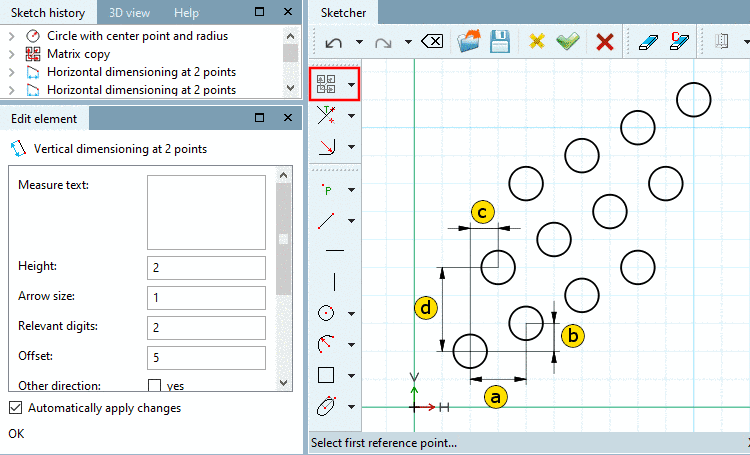Screen dimensions: 750x455
Task: Select the vertical line tool
Action: [334, 282]
